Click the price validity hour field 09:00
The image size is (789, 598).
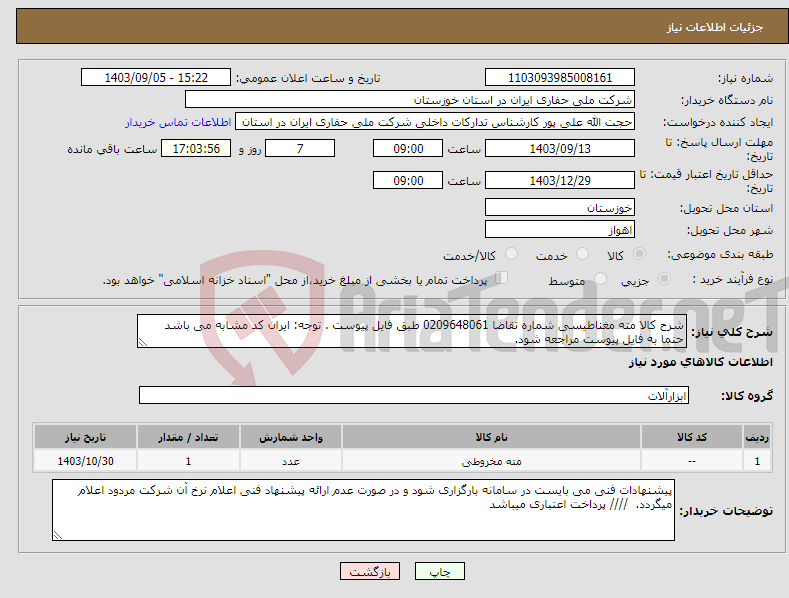(x=408, y=180)
